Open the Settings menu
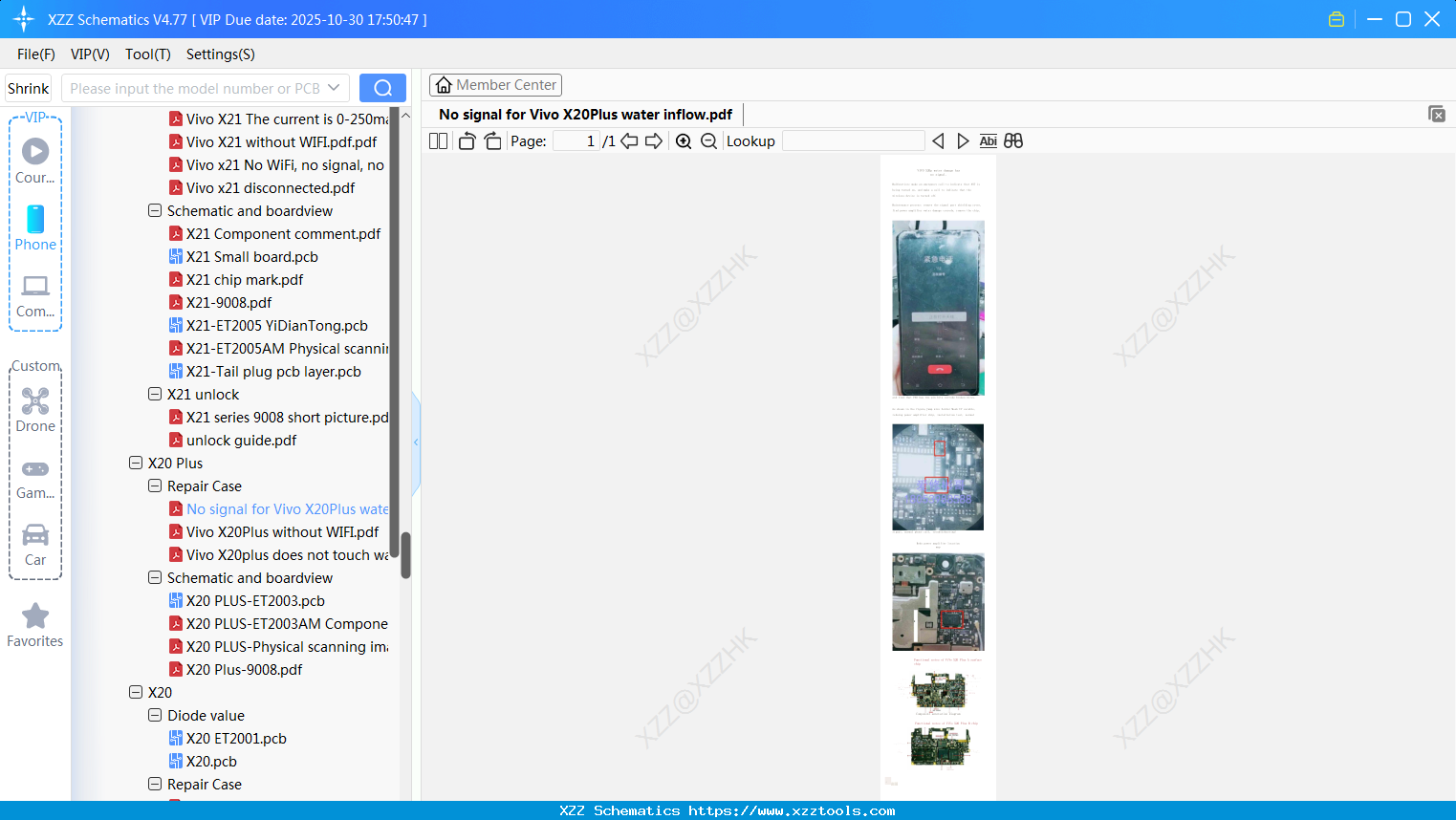 pyautogui.click(x=221, y=54)
